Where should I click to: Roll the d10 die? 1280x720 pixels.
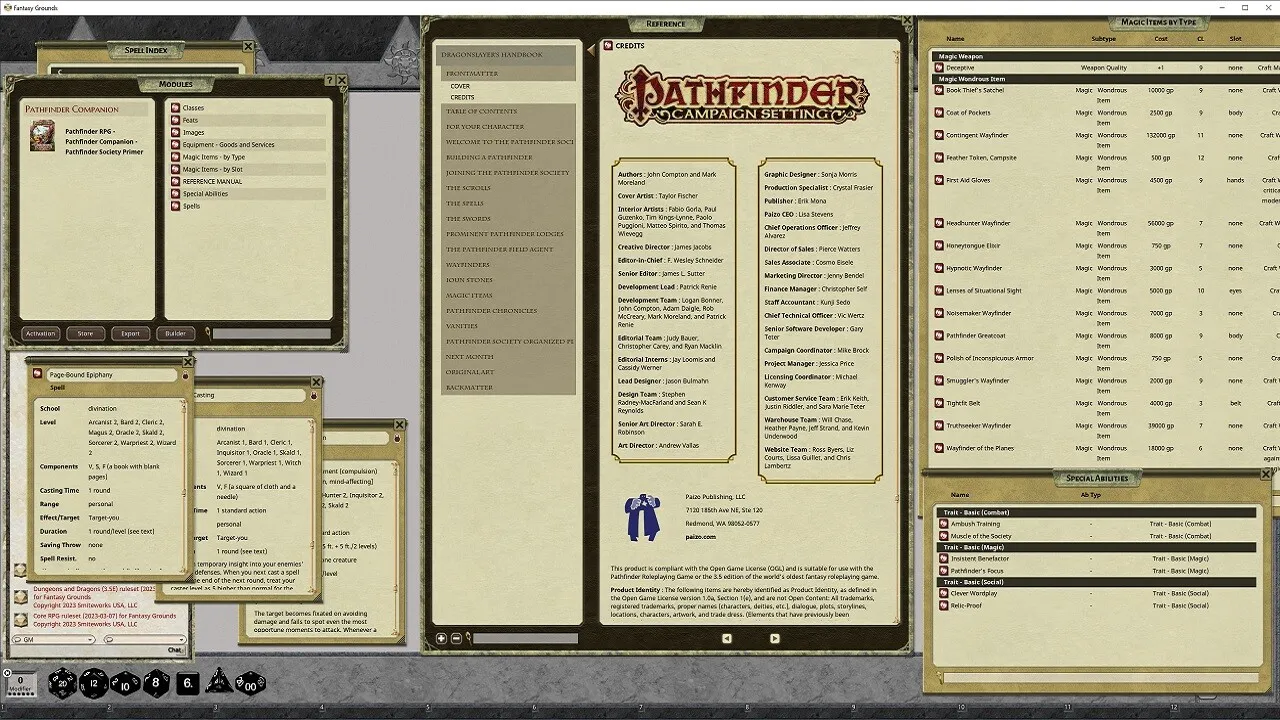point(125,683)
